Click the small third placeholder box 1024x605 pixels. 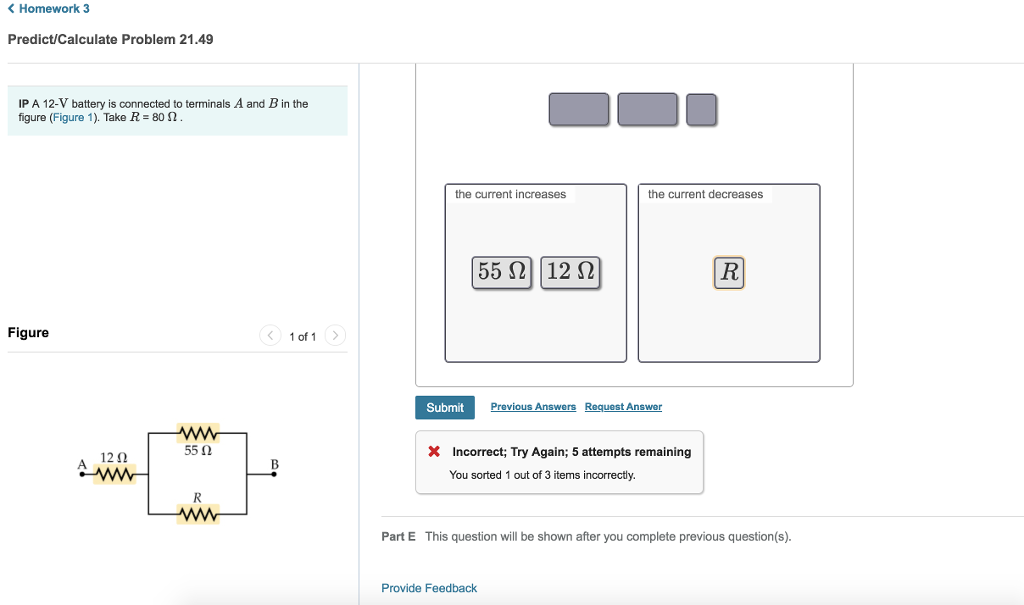(x=701, y=109)
